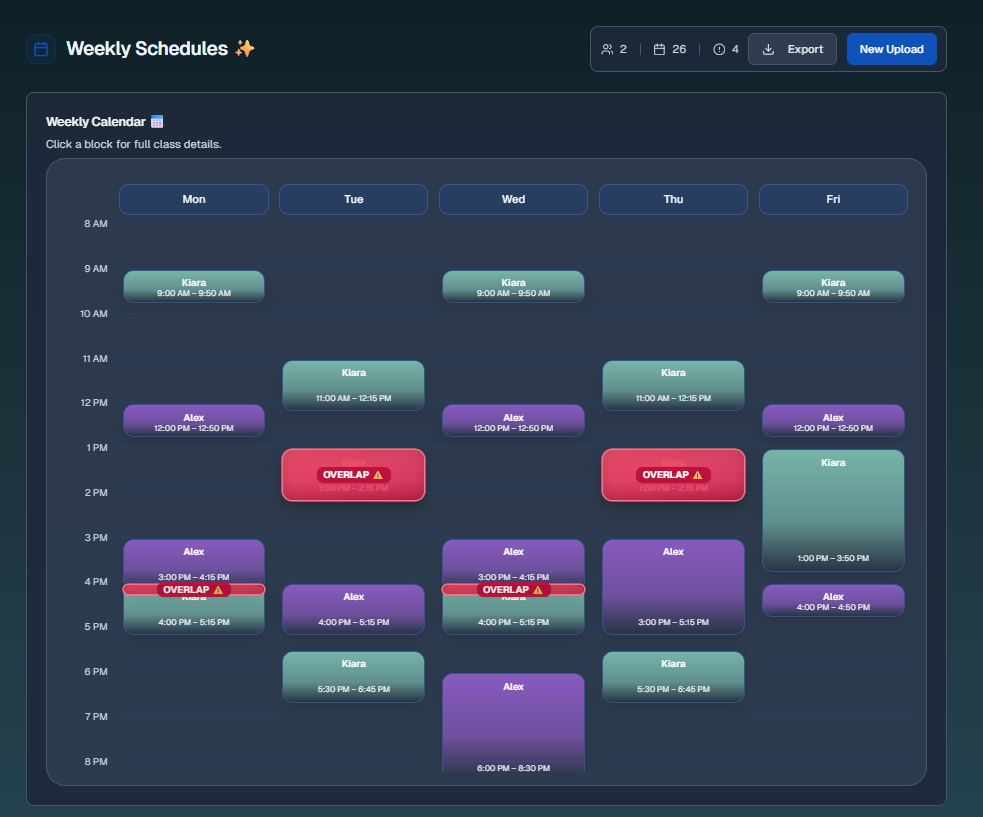This screenshot has width=983, height=817.
Task: Click the alert circle icon showing 4
Action: tap(719, 49)
